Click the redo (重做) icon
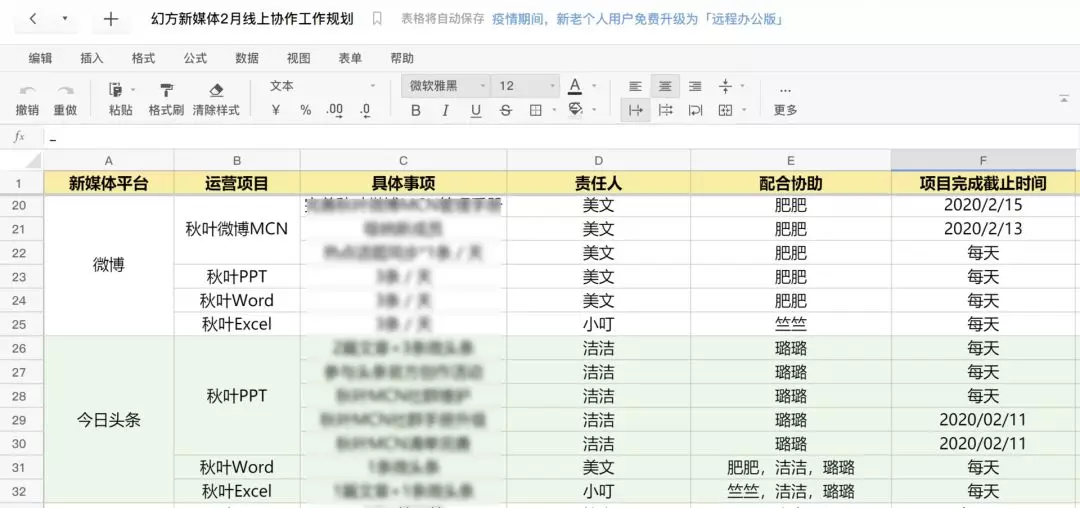Image resolution: width=1080 pixels, height=508 pixels. click(x=65, y=90)
